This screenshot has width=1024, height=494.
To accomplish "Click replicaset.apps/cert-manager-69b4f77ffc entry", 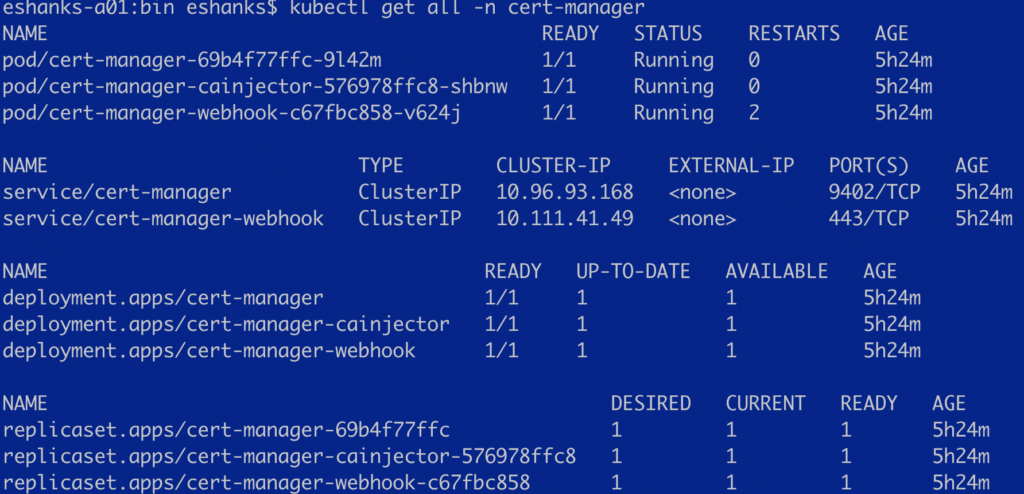I will tap(226, 430).
